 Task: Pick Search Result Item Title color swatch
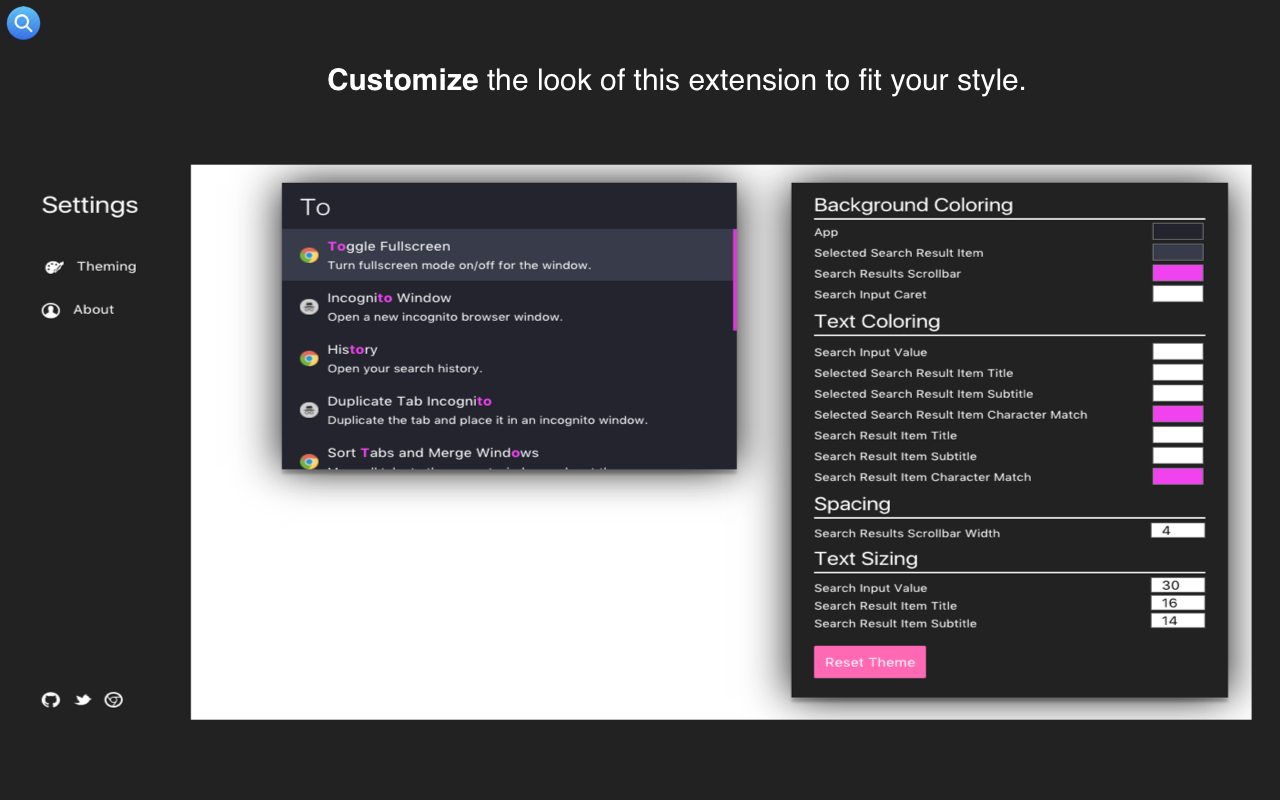point(1178,435)
